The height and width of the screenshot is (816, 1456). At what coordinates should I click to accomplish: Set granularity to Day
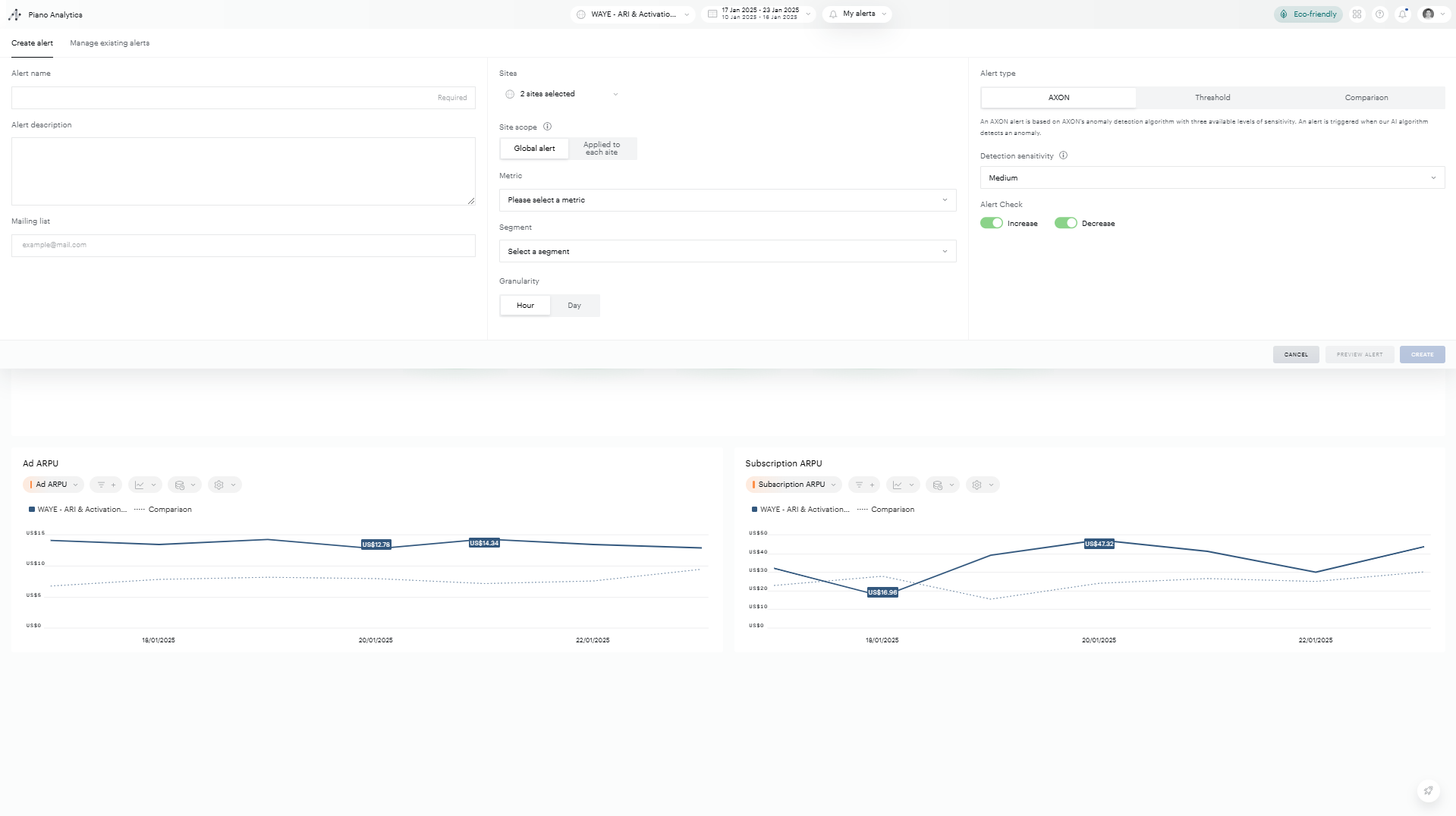pyautogui.click(x=574, y=306)
